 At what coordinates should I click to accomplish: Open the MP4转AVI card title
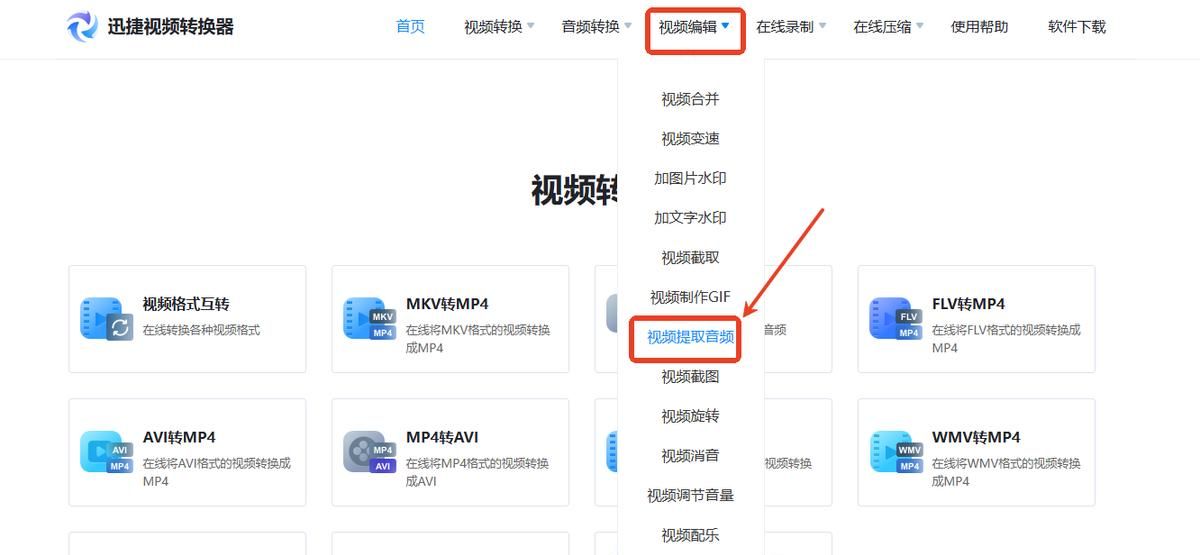point(442,437)
